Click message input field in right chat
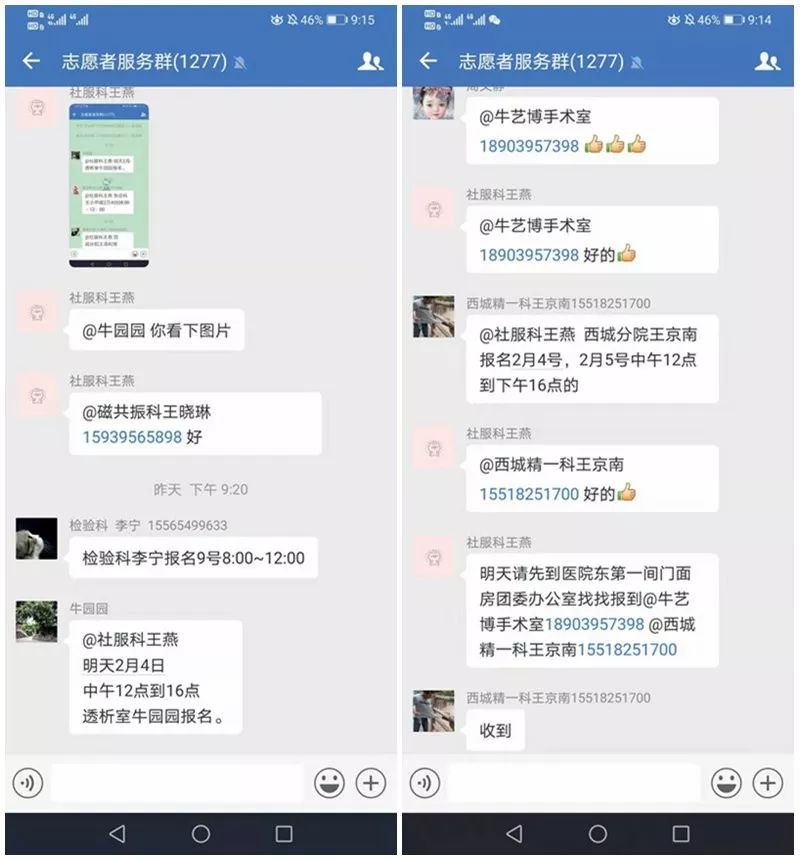The width and height of the screenshot is (800, 860). pos(574,783)
